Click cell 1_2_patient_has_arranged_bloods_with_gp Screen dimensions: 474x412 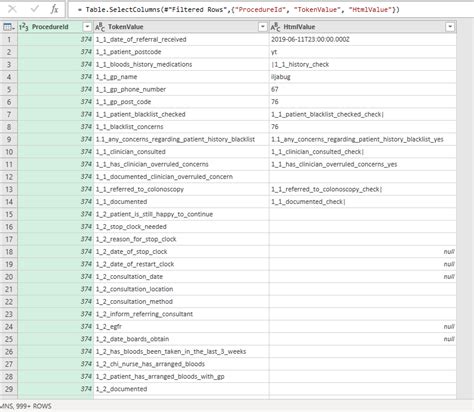(181, 376)
